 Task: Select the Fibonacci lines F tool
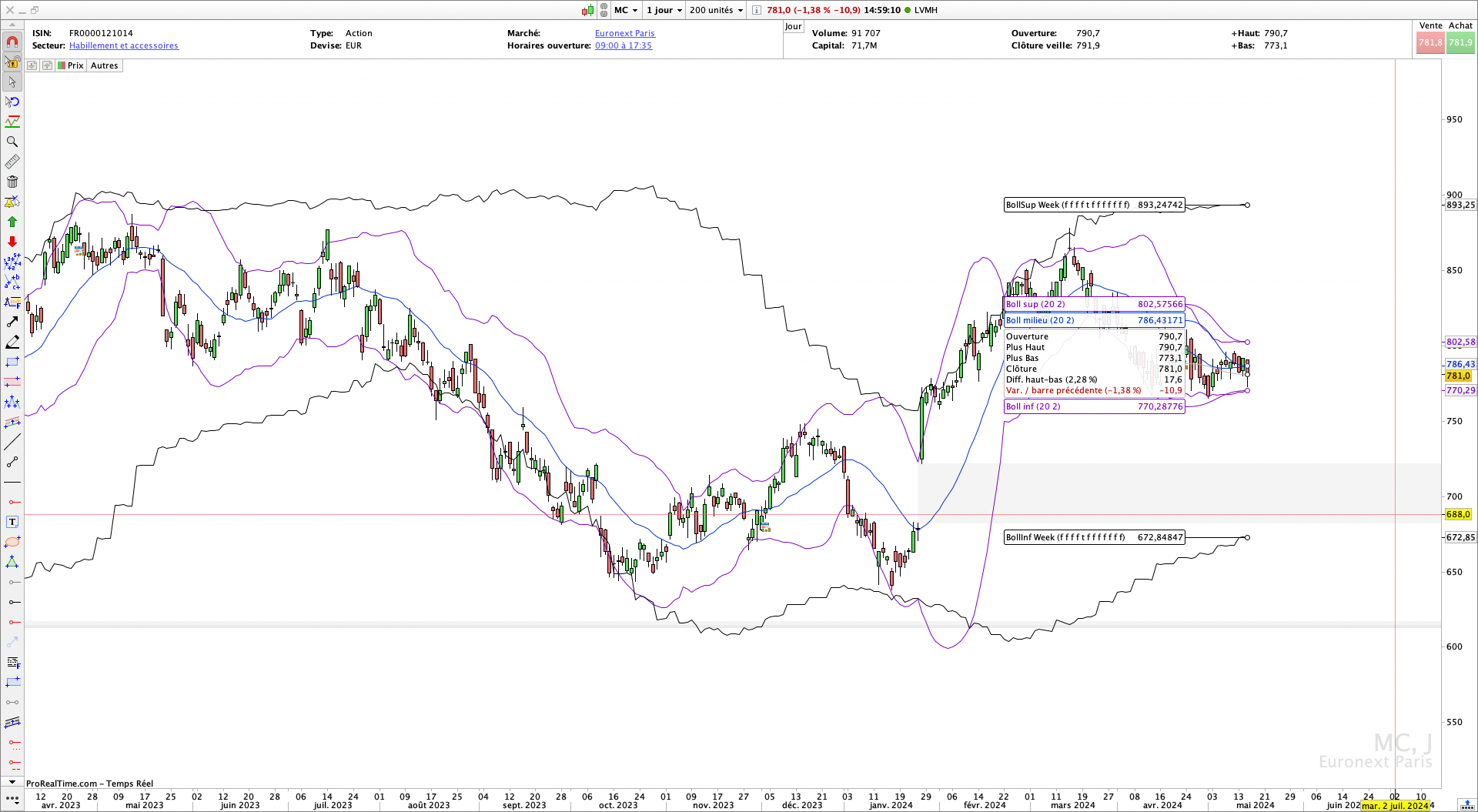pyautogui.click(x=12, y=662)
